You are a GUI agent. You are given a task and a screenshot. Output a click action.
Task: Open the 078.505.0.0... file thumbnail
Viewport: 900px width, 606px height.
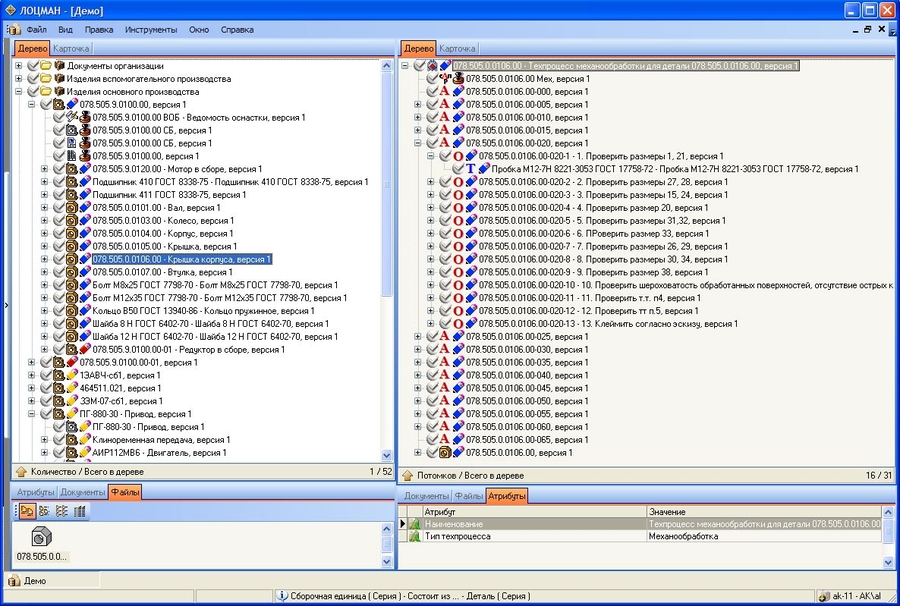pyautogui.click(x=42, y=540)
